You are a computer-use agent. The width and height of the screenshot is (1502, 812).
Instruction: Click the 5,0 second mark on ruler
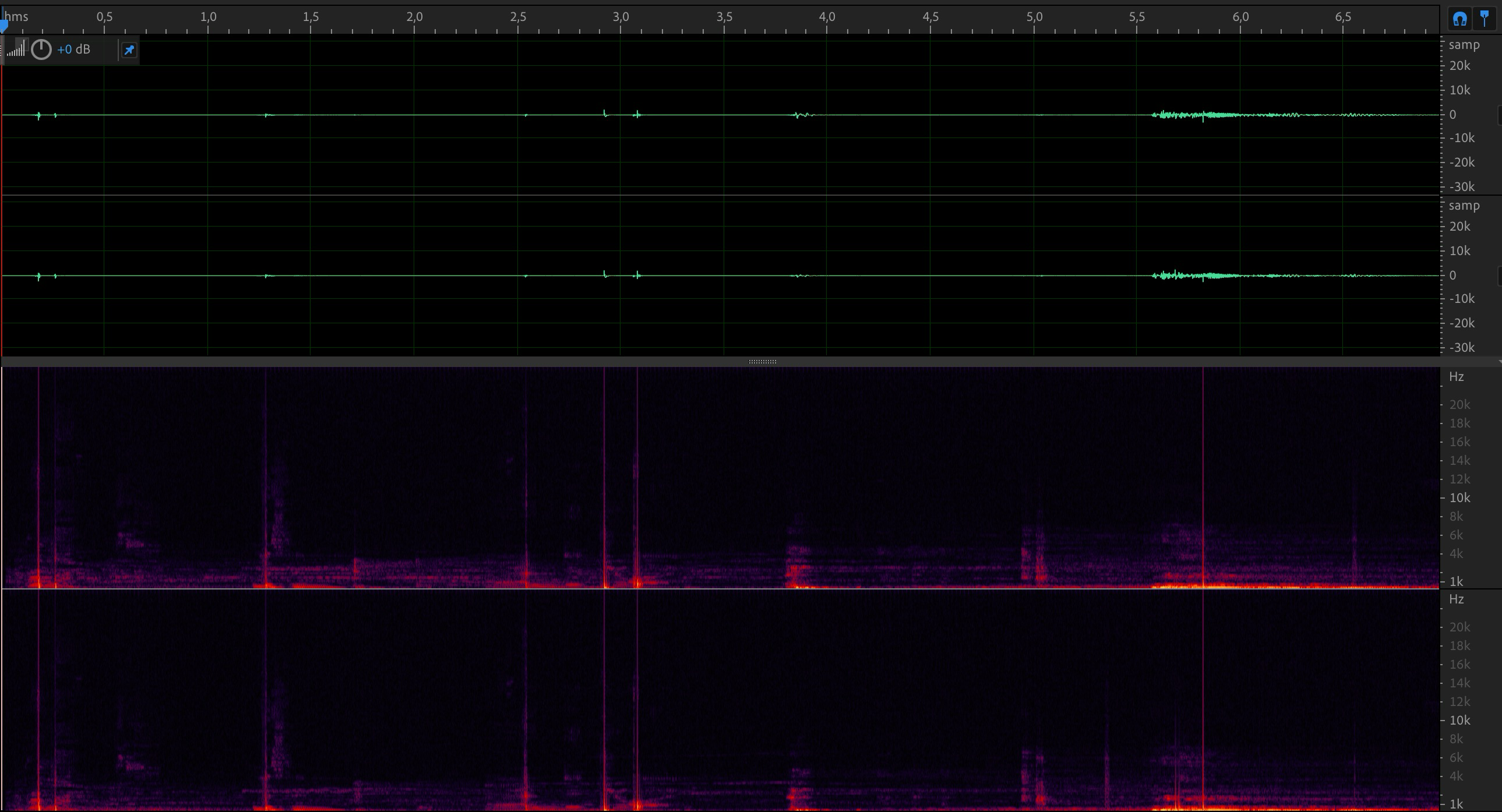(x=1034, y=17)
